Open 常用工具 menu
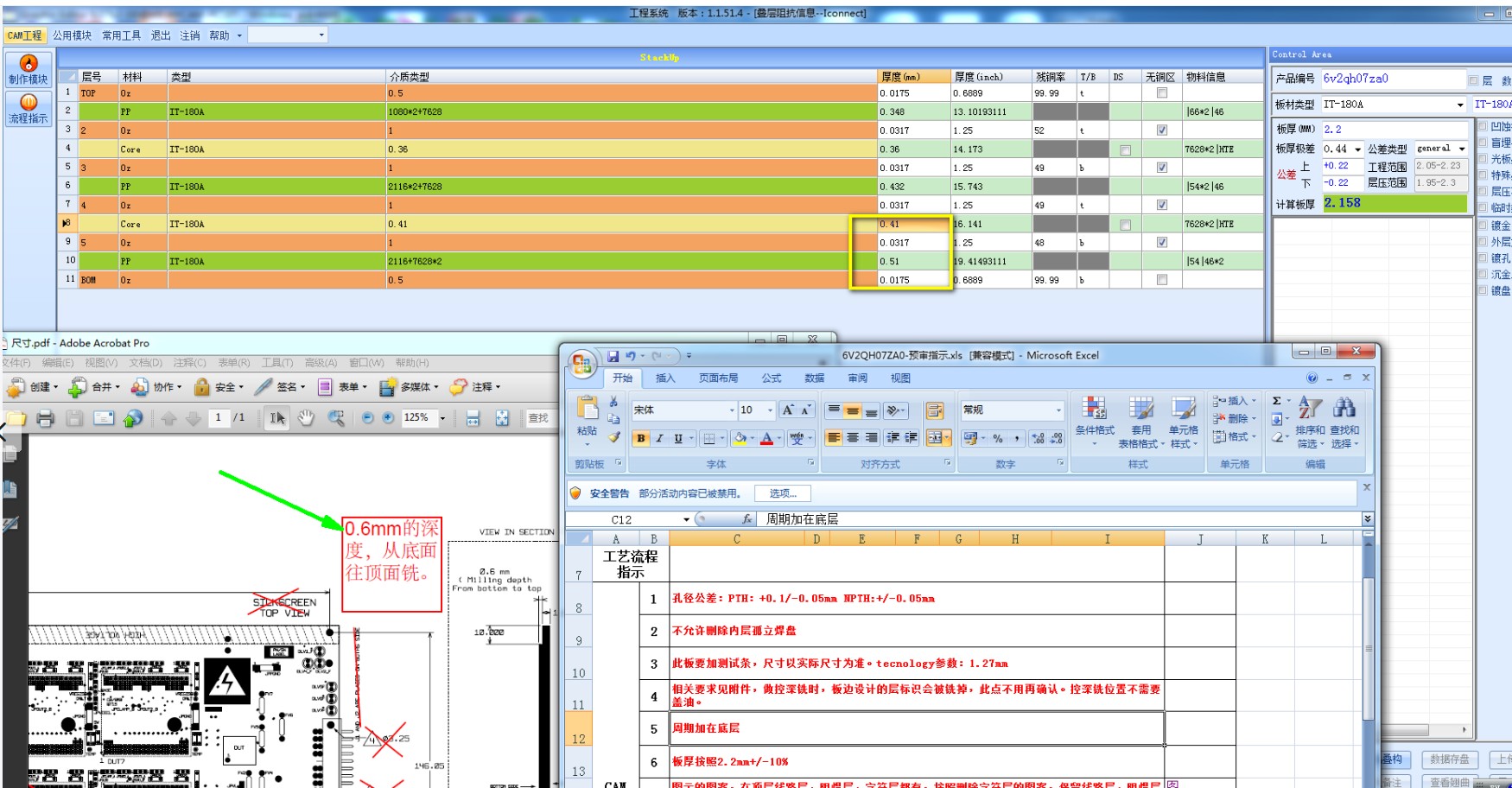 121,35
